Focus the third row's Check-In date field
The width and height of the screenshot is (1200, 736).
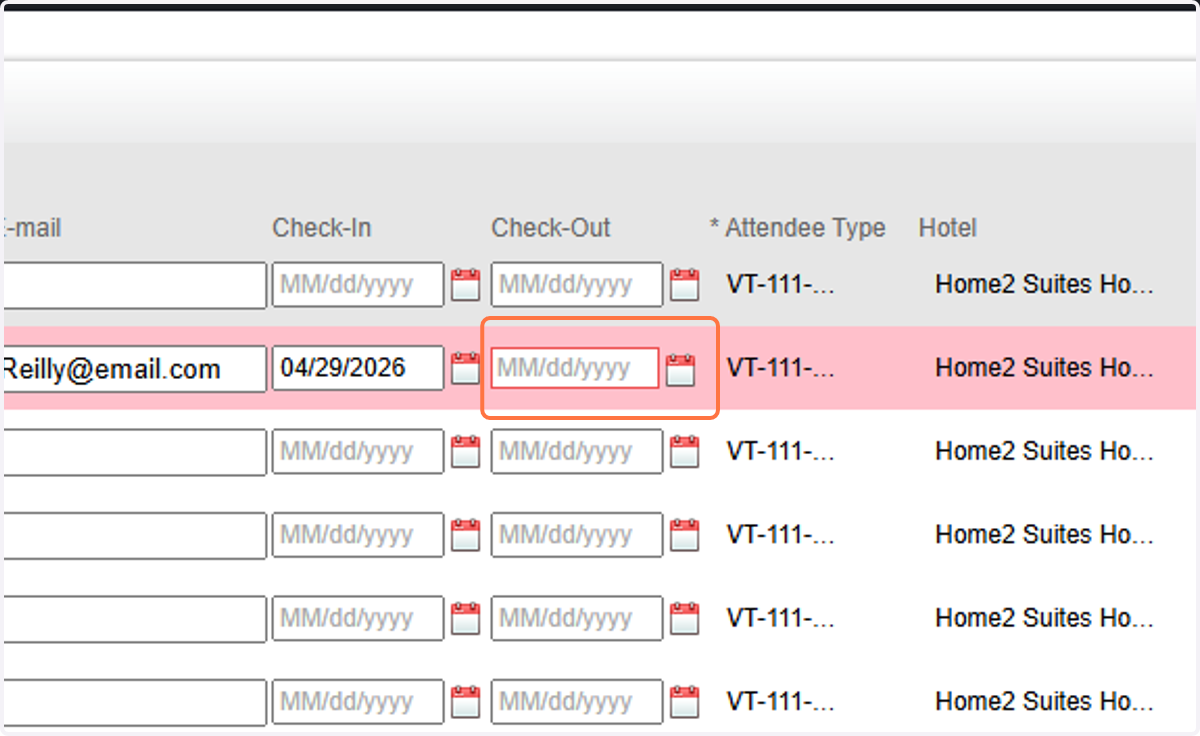tap(358, 452)
